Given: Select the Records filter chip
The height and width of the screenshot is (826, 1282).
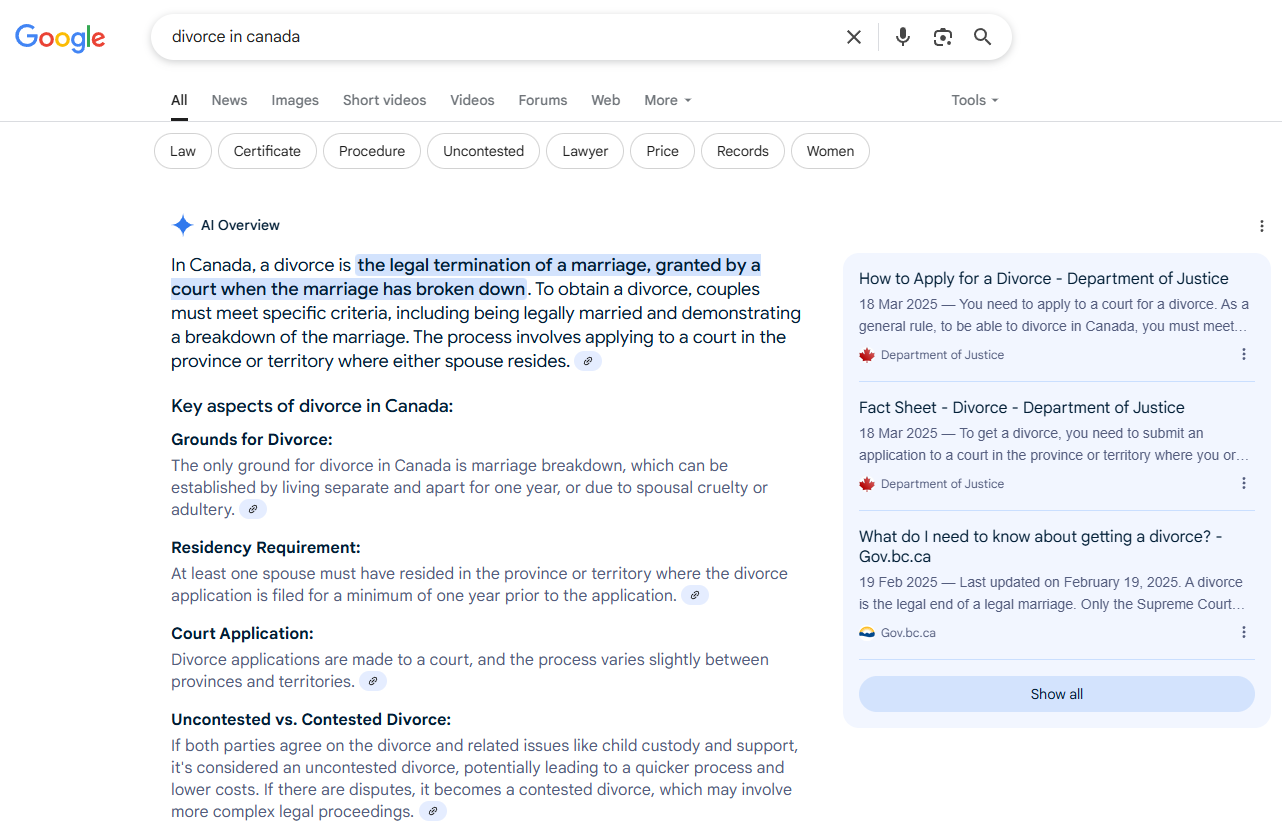Looking at the screenshot, I should click(x=743, y=151).
